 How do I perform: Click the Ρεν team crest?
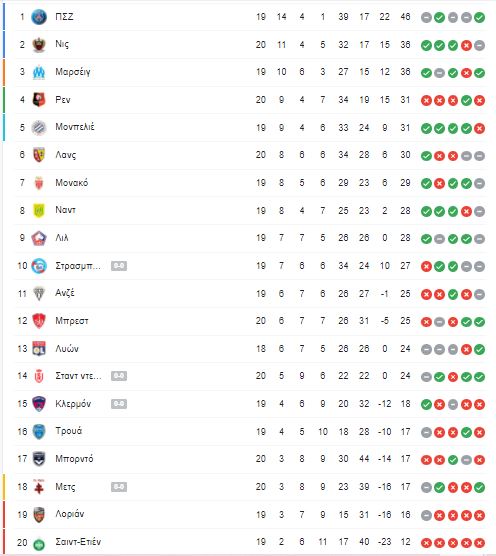tap(39, 100)
